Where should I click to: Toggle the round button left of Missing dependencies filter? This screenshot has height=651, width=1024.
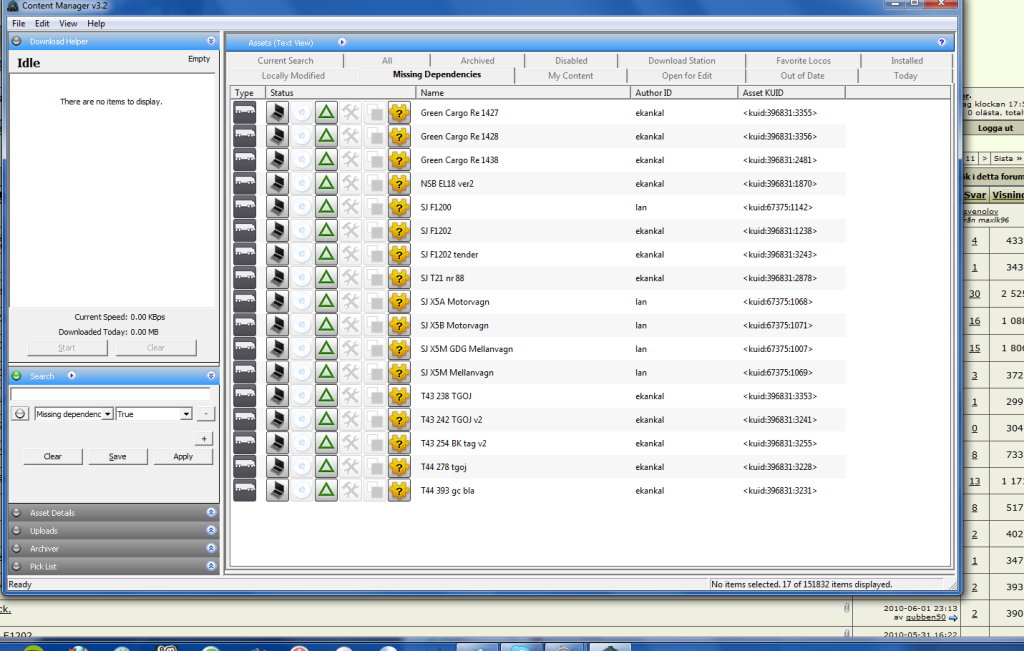pos(20,414)
